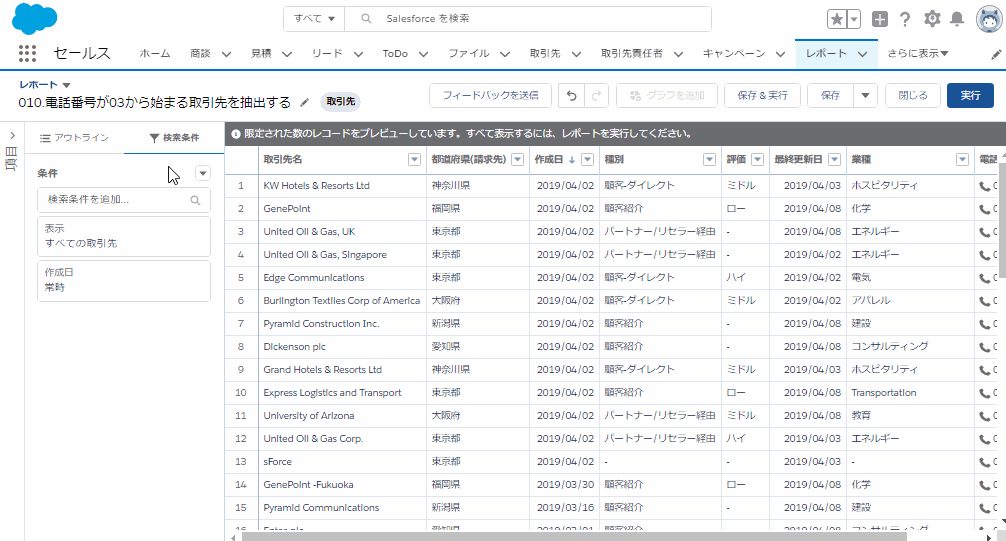
Task: Open dropdown arrow next to 保存 button
Action: pyautogui.click(x=865, y=95)
